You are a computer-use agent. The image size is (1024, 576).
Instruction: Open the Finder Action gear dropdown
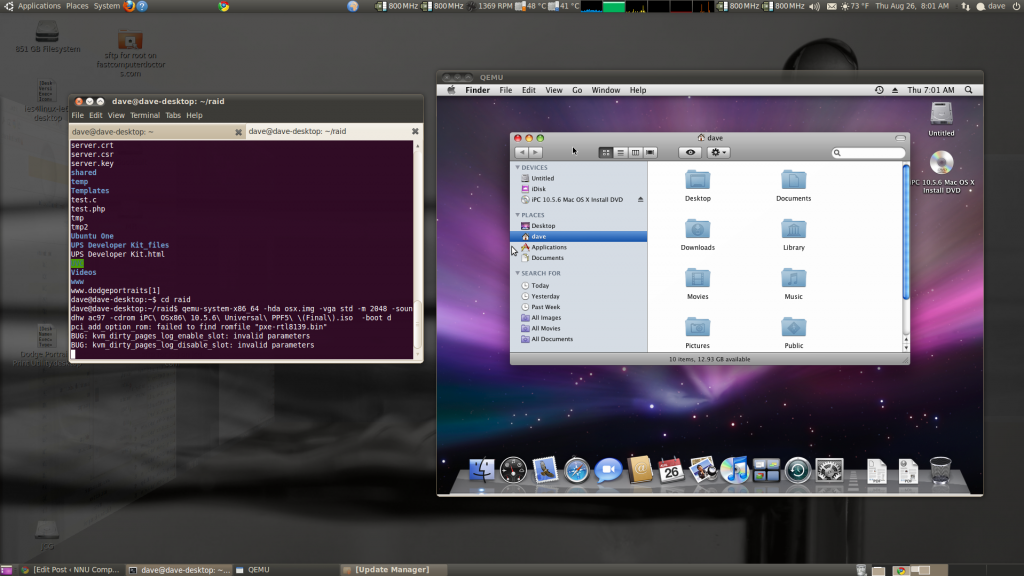(718, 152)
